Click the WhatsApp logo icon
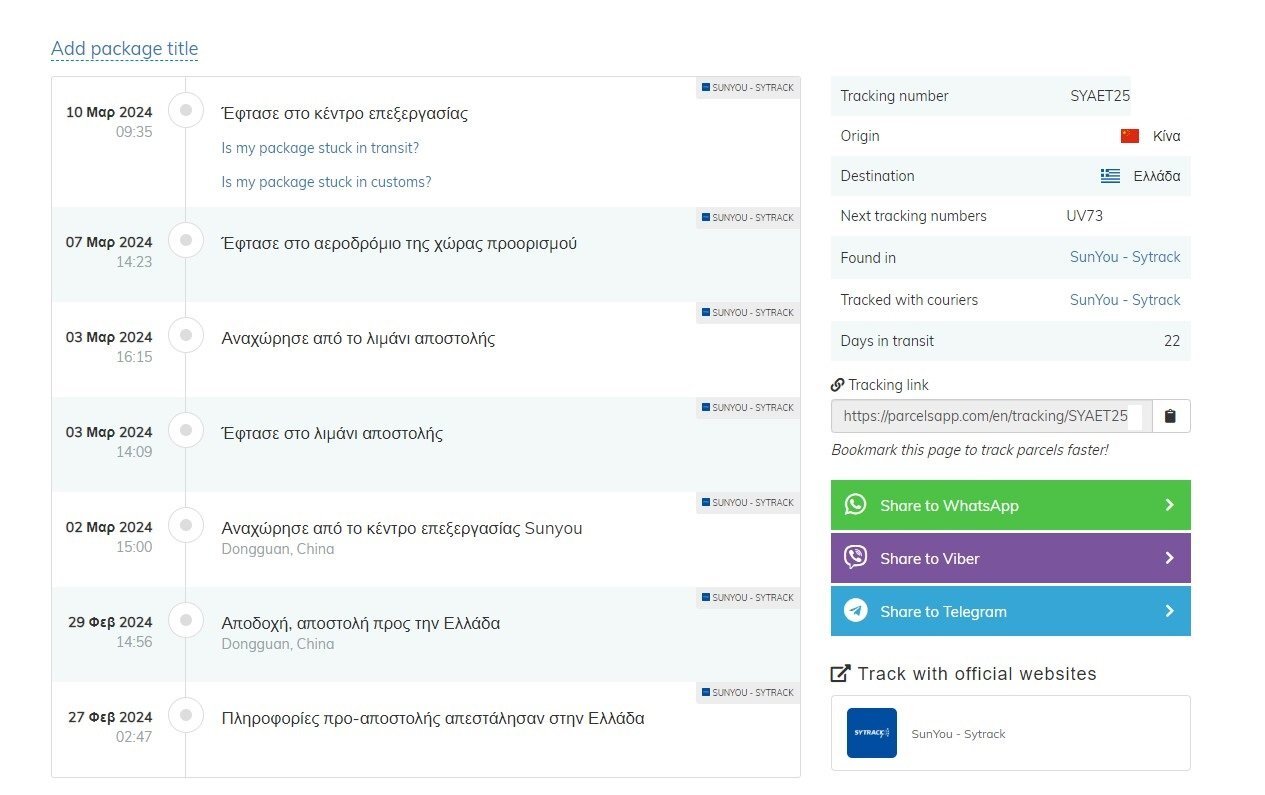 tap(855, 505)
